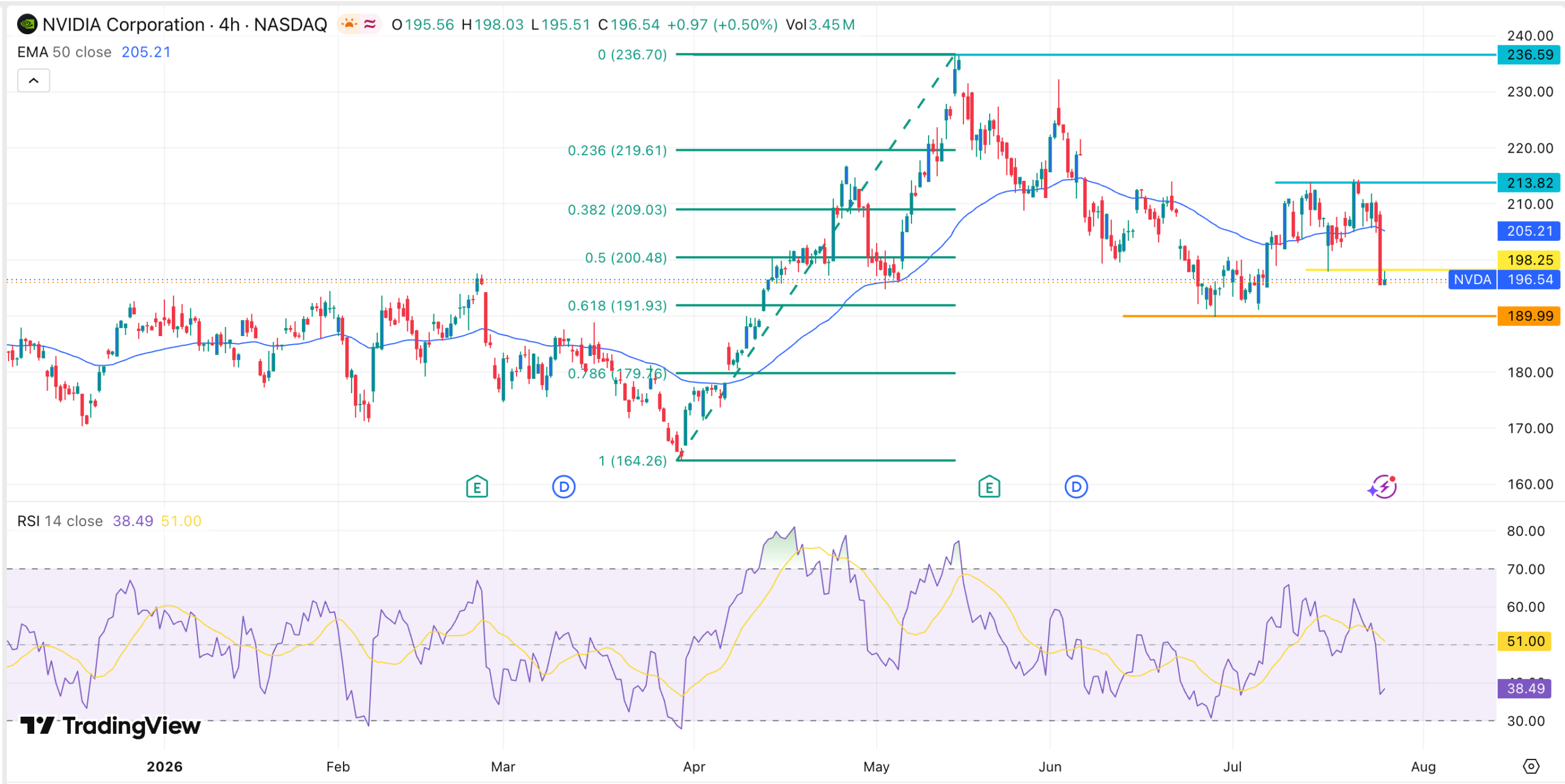1565x784 pixels.
Task: Click the NVIDIA Corporation symbol title
Action: coord(123,24)
